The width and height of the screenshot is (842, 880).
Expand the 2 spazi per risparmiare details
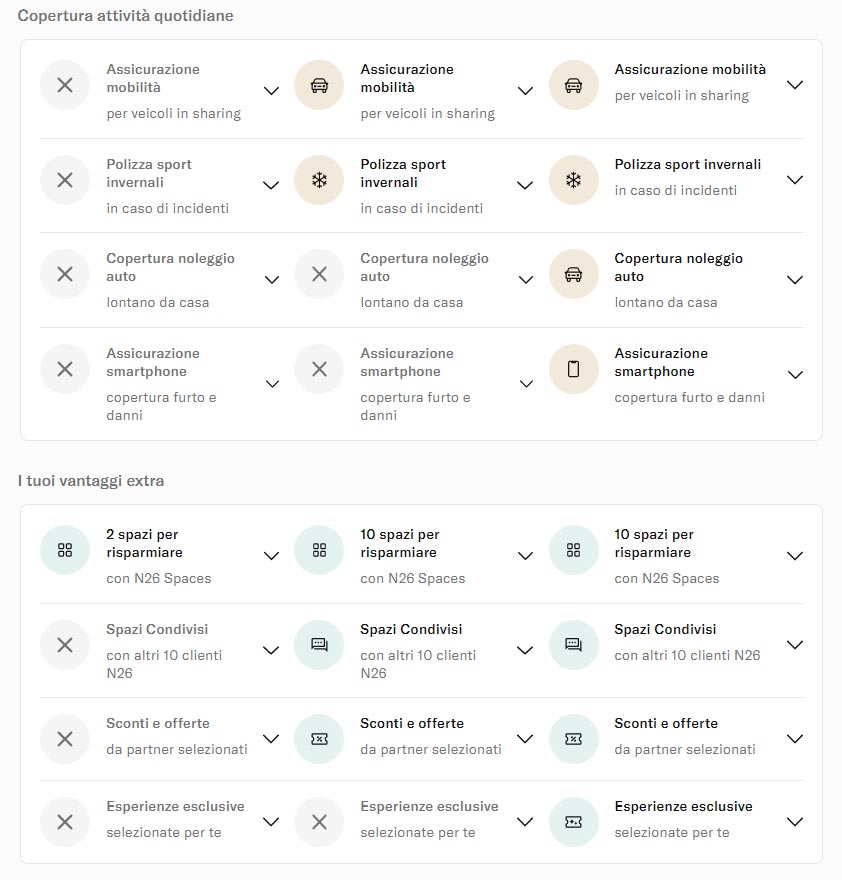tap(271, 556)
